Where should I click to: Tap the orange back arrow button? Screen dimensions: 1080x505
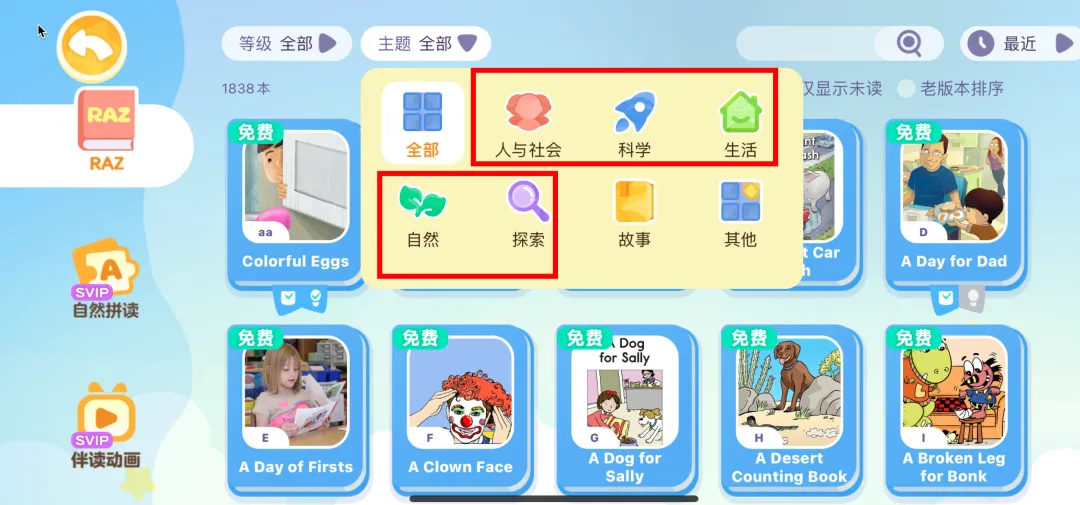click(x=92, y=46)
